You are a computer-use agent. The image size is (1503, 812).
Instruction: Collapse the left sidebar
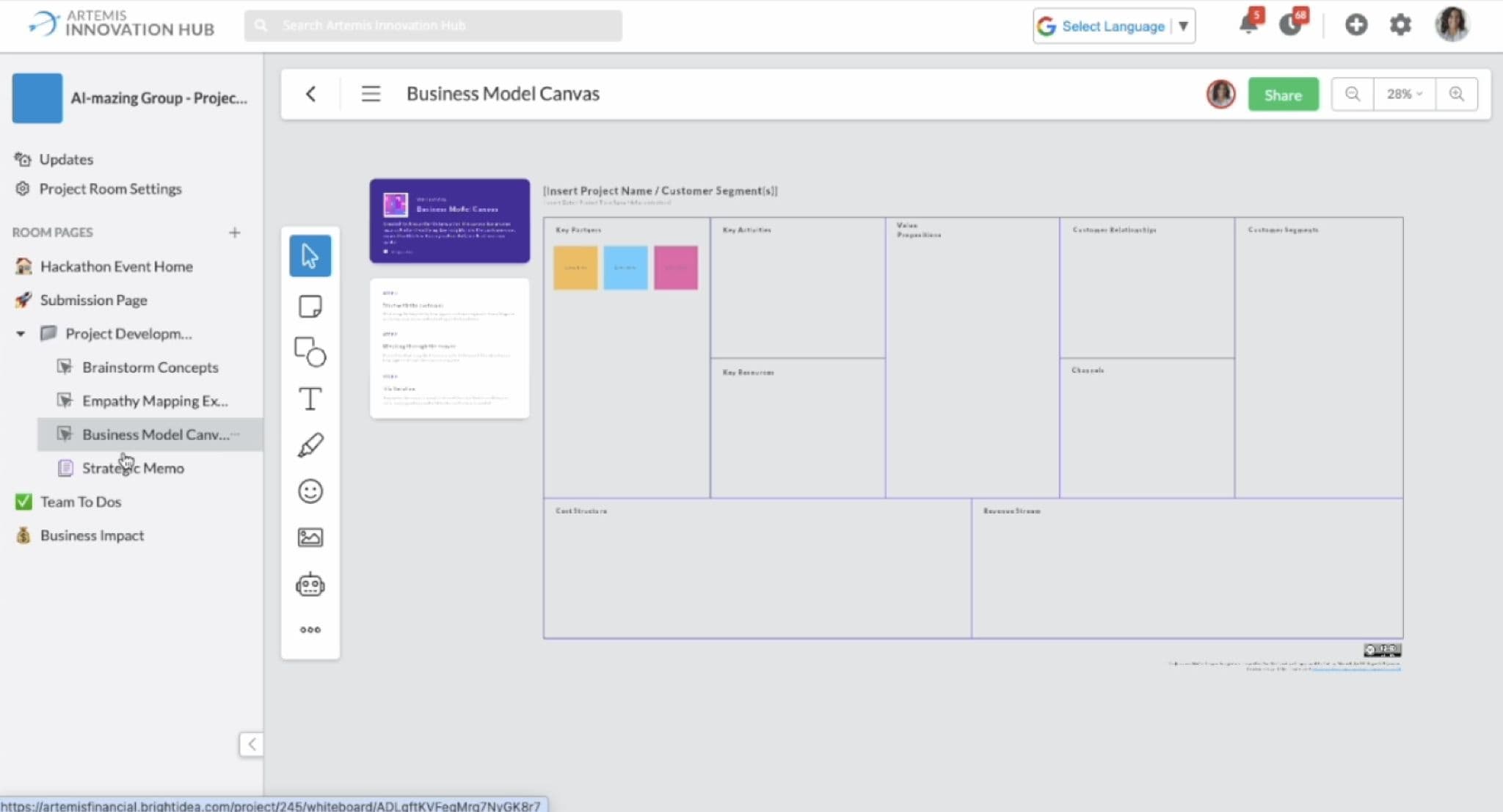click(x=252, y=744)
